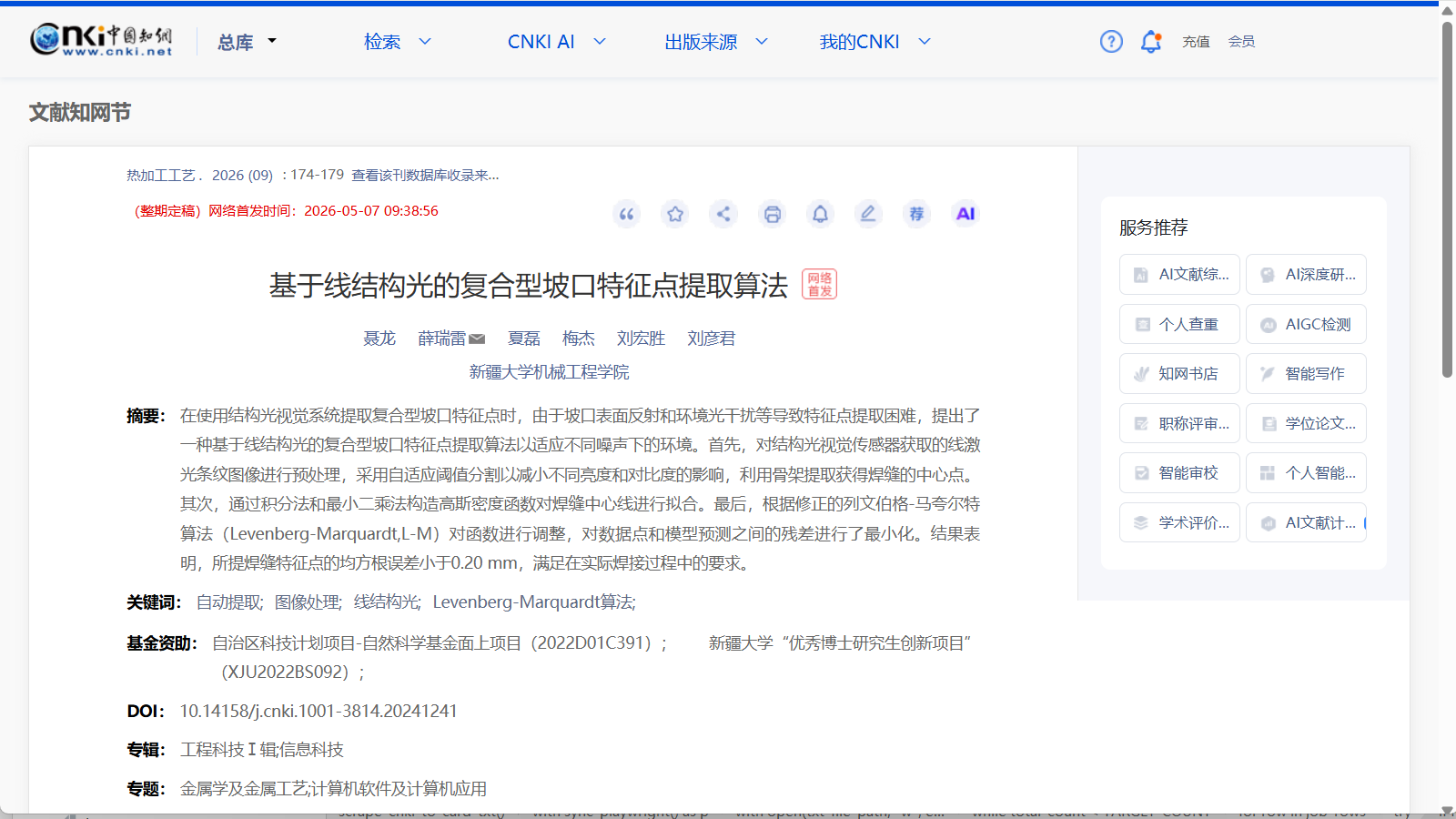Click the article title text
Screen dimensions: 1456x819
(528, 286)
